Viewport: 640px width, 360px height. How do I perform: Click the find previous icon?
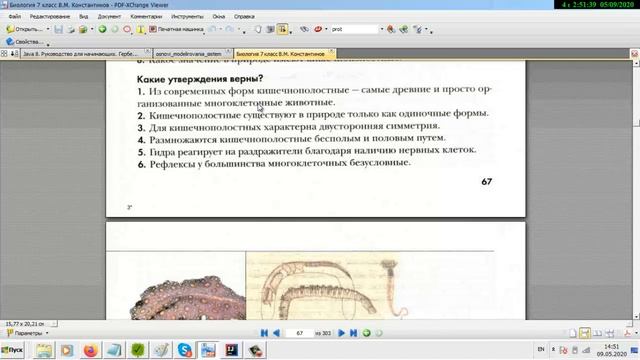click(x=391, y=29)
